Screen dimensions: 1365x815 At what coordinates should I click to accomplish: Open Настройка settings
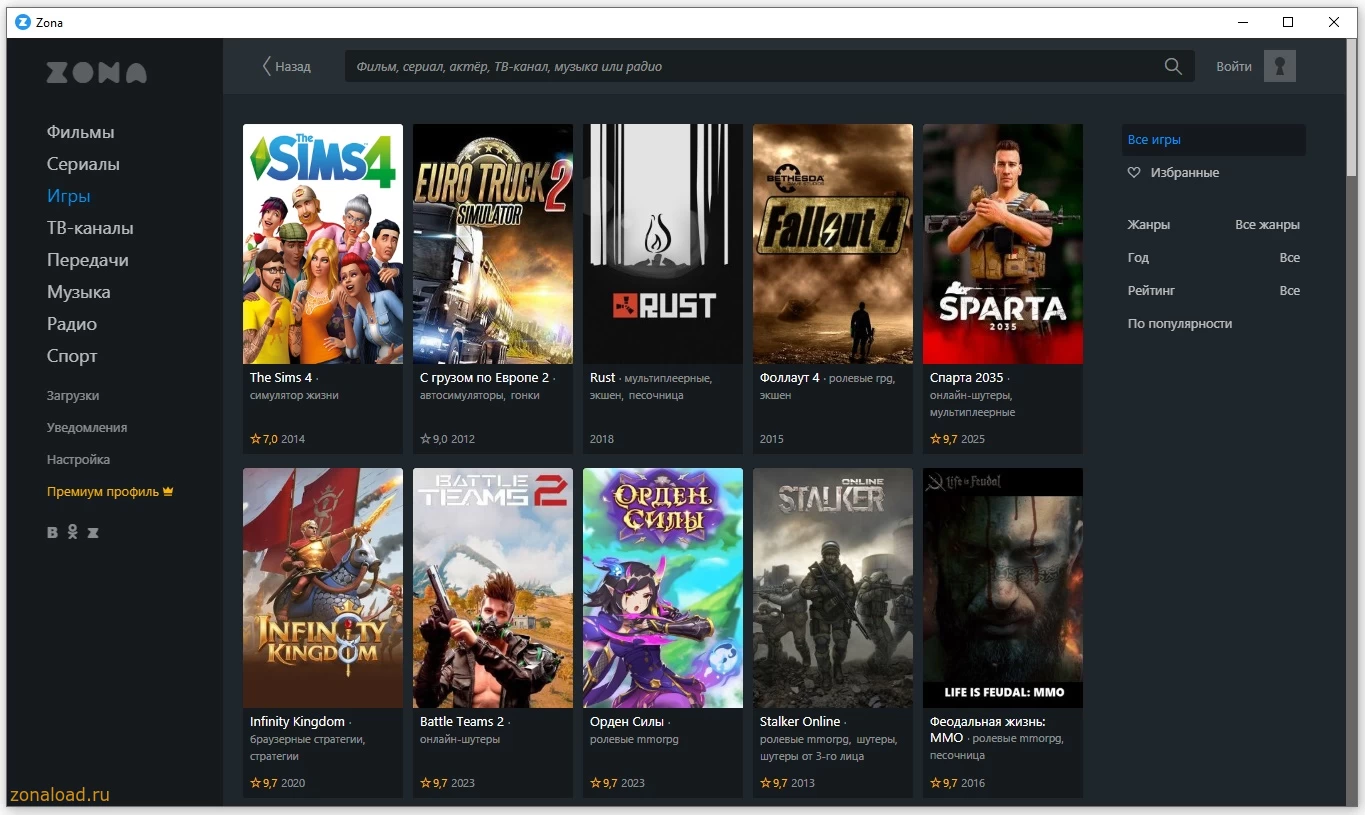click(78, 460)
